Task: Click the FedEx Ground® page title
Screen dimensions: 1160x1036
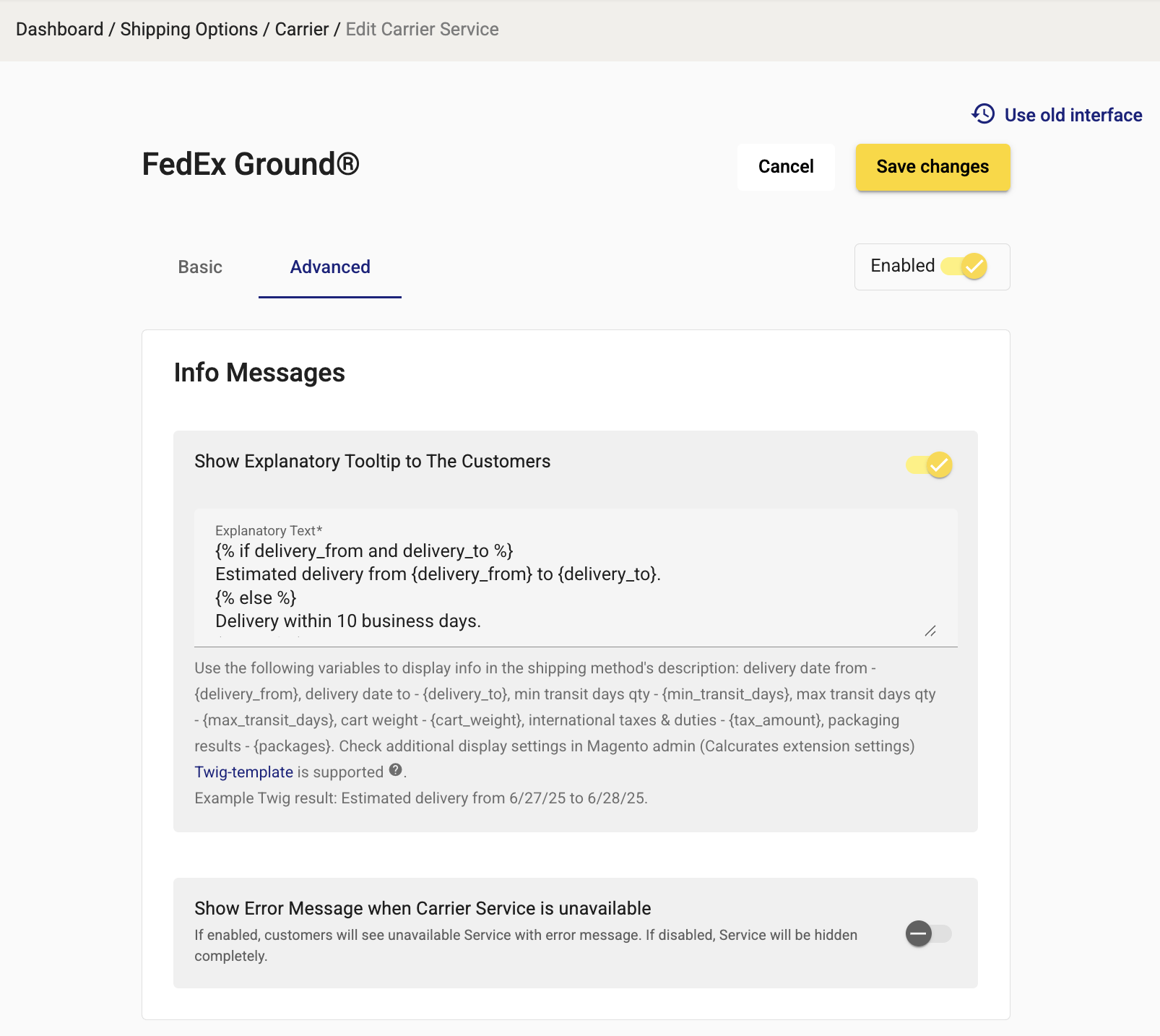Action: click(251, 164)
